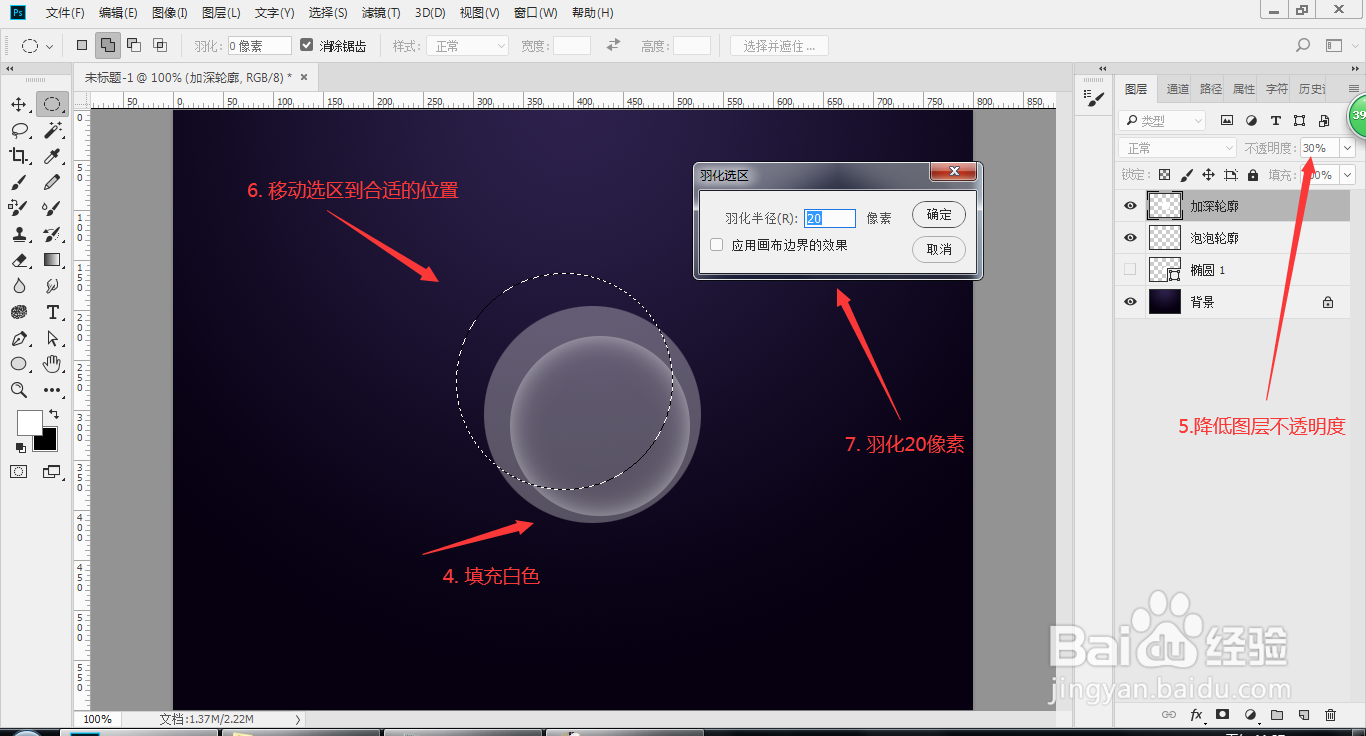Viewport: 1366px width, 736px height.
Task: Open the 文件(F) menu
Action: pos(65,13)
